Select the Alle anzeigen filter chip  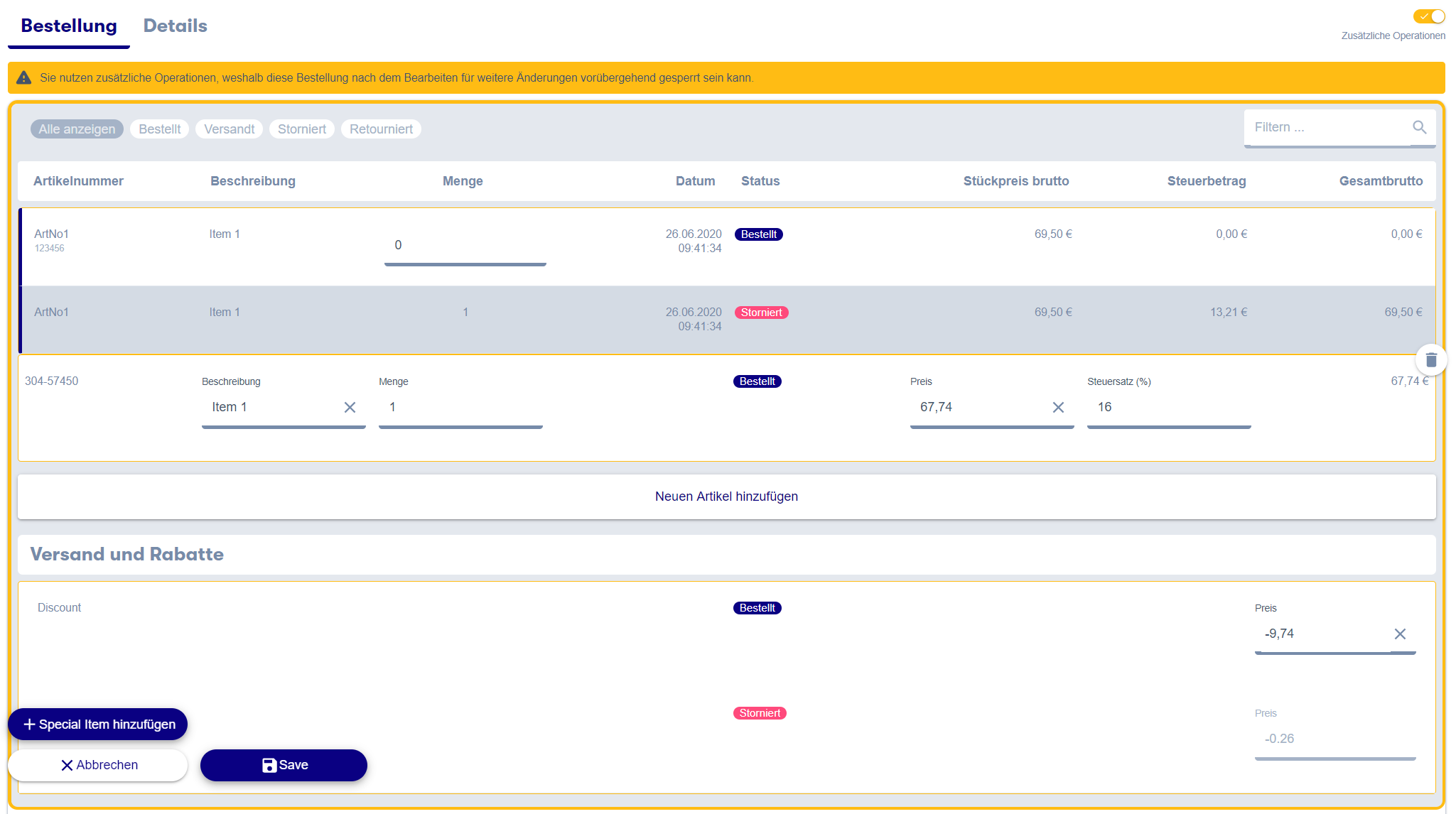[77, 129]
